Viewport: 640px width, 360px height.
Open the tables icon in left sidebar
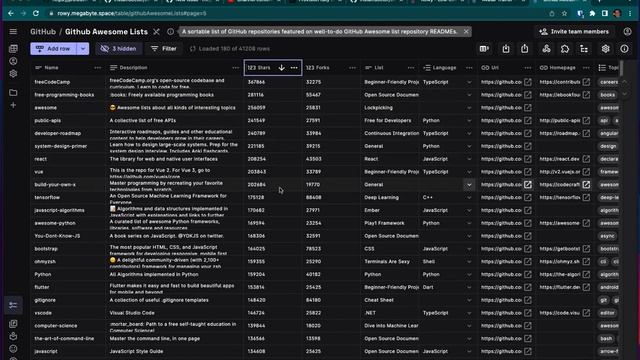pos(13,49)
